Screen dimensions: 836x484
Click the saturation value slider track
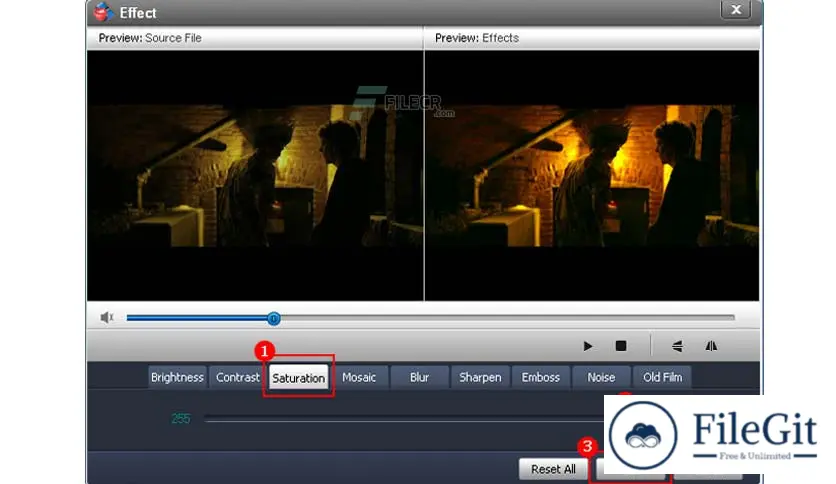[x=404, y=420]
